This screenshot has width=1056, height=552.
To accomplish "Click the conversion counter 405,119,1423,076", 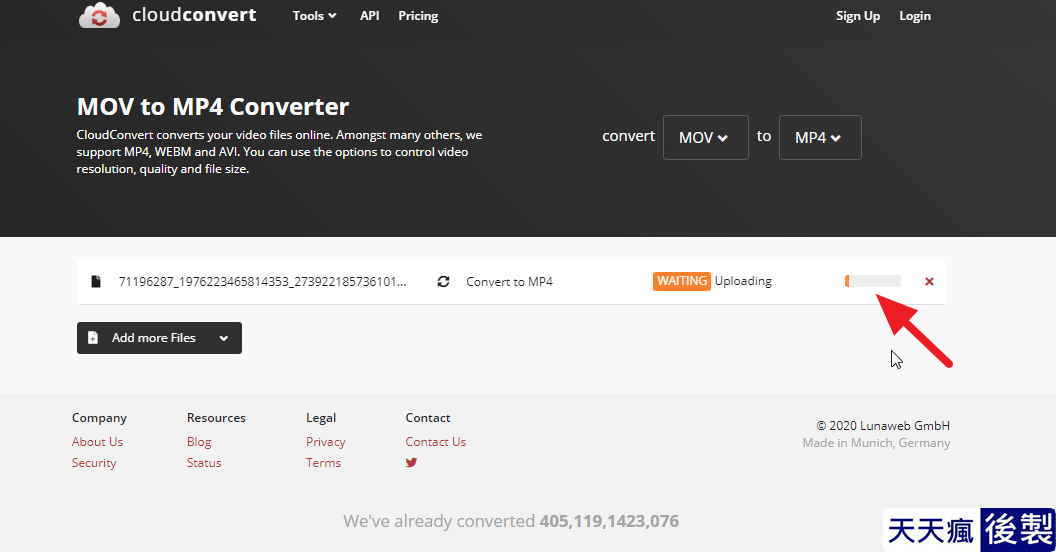I will (x=609, y=521).
